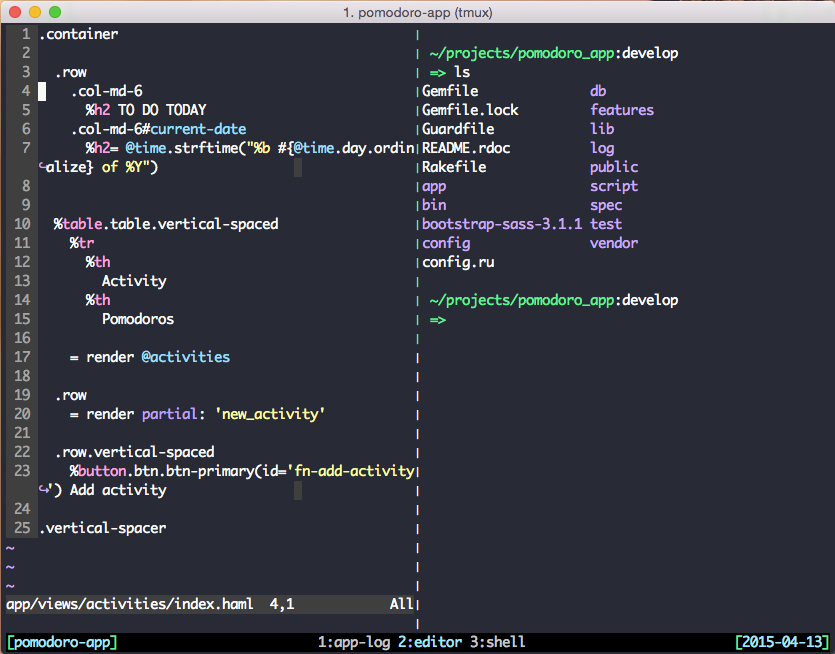The image size is (835, 654).
Task: Select the vendor directory name
Action: click(613, 243)
